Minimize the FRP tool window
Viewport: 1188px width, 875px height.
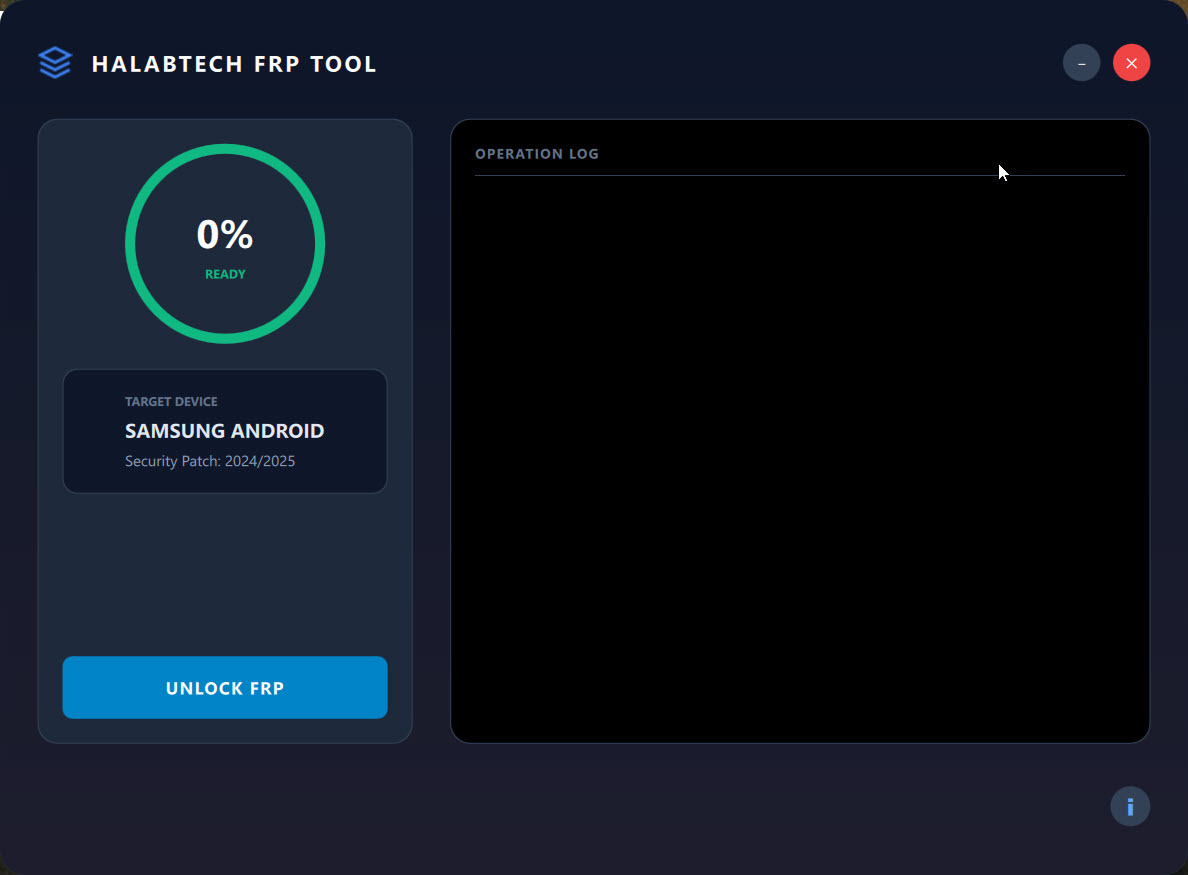pyautogui.click(x=1081, y=62)
